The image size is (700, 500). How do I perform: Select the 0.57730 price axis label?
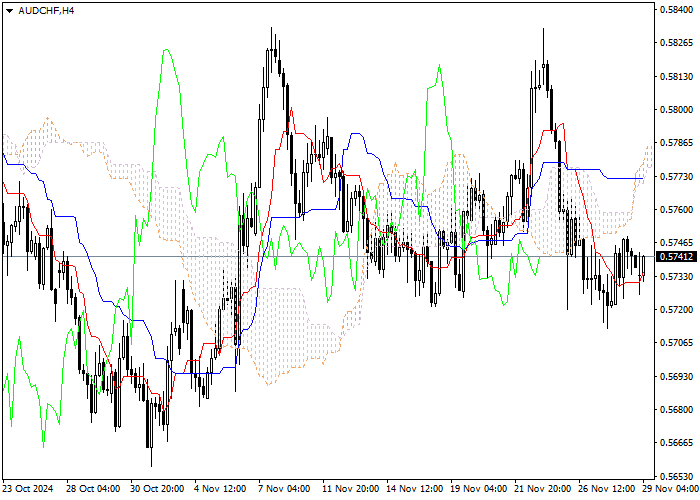tap(676, 177)
